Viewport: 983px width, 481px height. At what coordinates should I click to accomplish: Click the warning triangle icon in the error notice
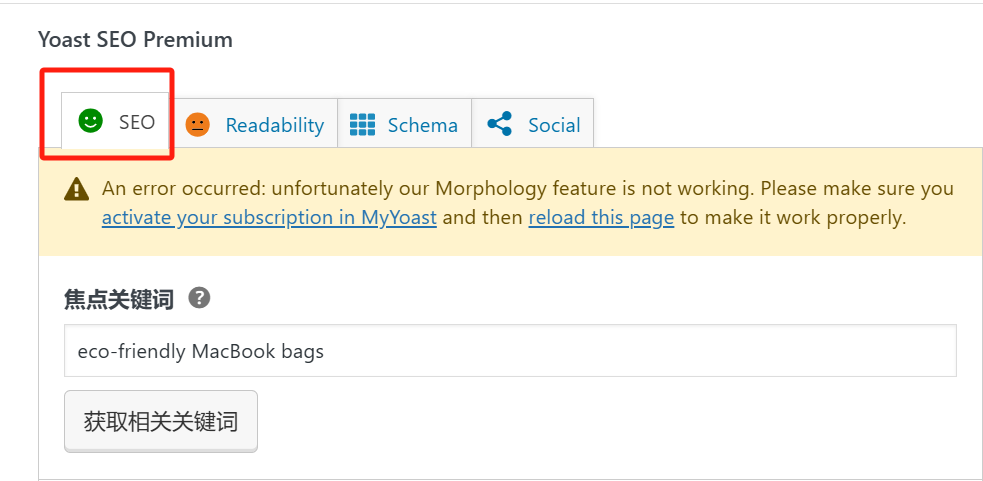76,189
